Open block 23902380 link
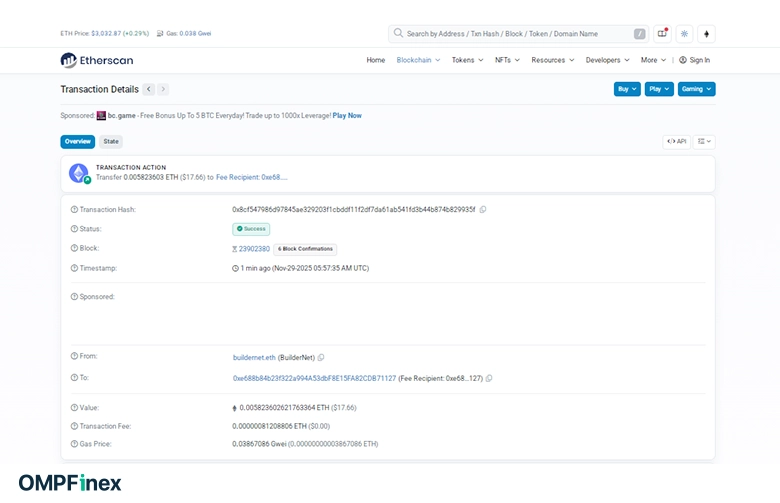Screen dimensions: 780x503 [253, 249]
